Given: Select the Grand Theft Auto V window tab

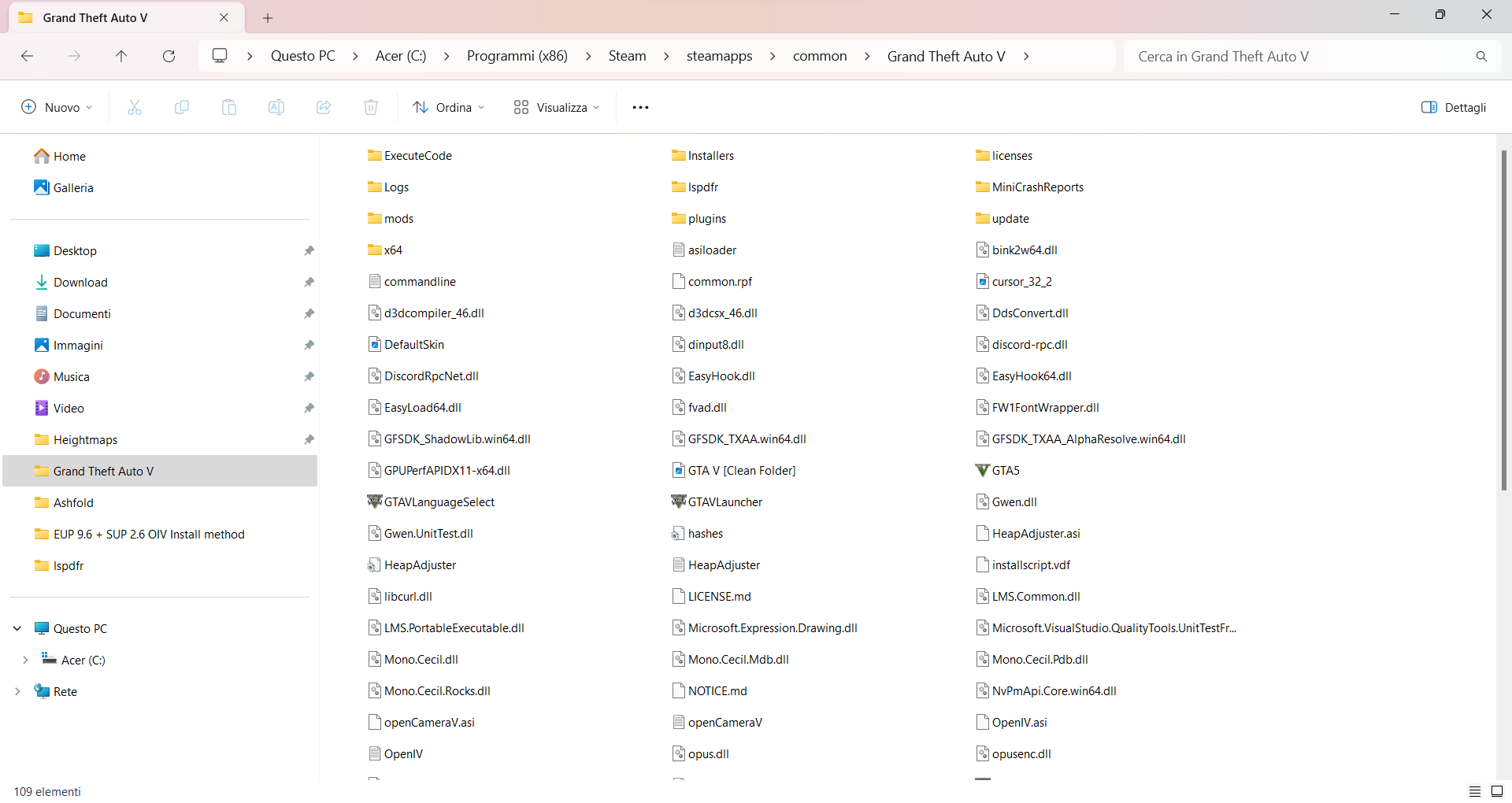Looking at the screenshot, I should tap(126, 17).
